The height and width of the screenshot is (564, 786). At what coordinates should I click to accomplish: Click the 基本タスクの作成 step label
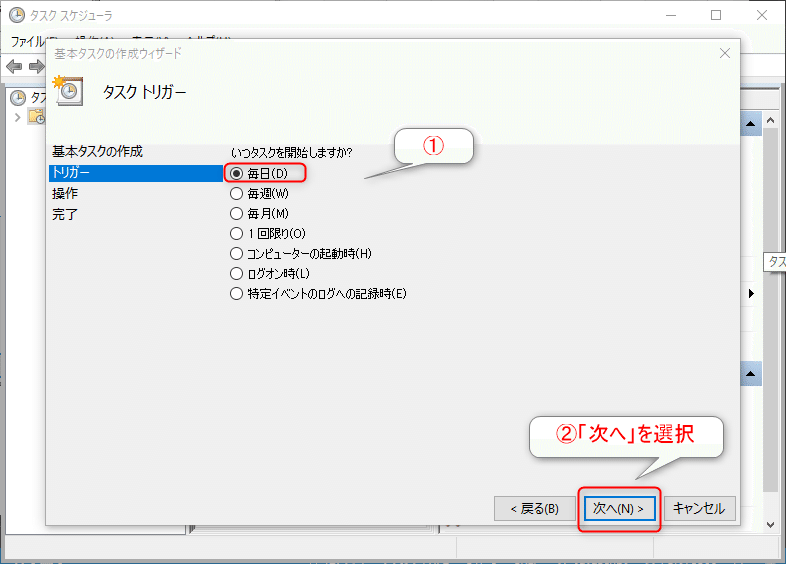click(x=97, y=151)
